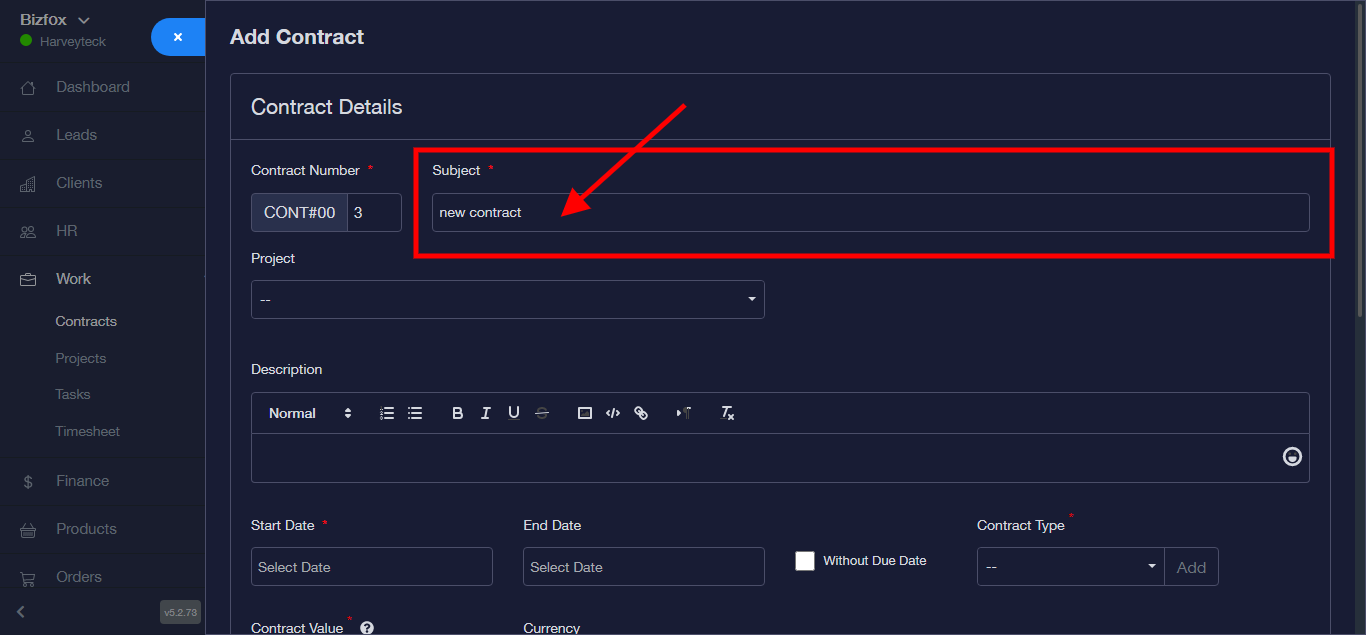Open Projects in the sidebar
The image size is (1366, 635).
click(x=81, y=358)
